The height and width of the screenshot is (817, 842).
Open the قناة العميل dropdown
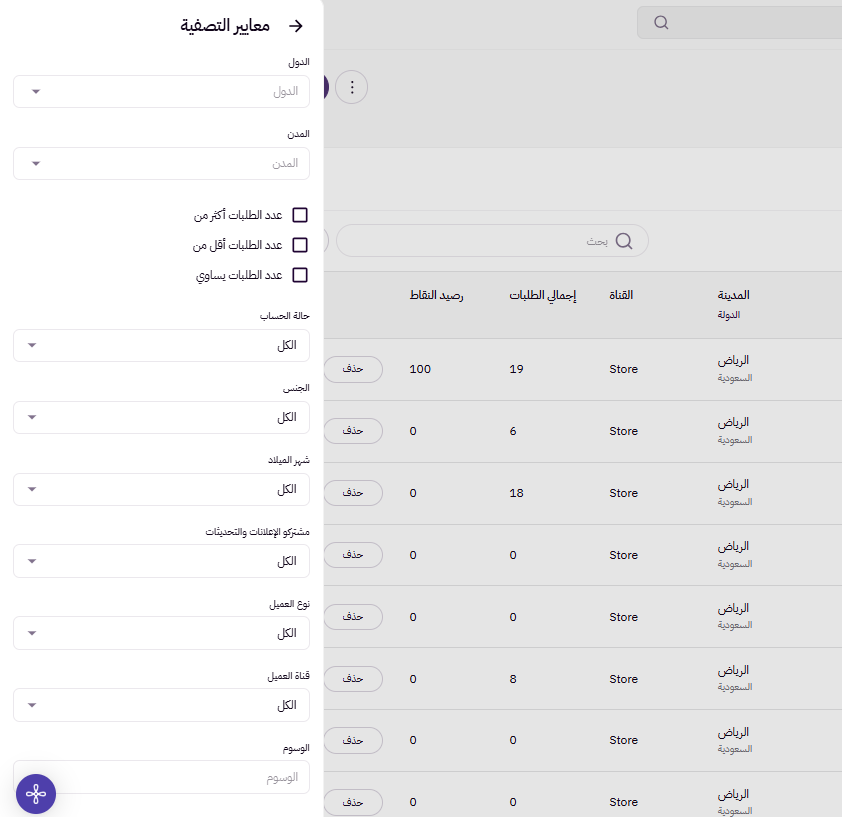pos(161,705)
